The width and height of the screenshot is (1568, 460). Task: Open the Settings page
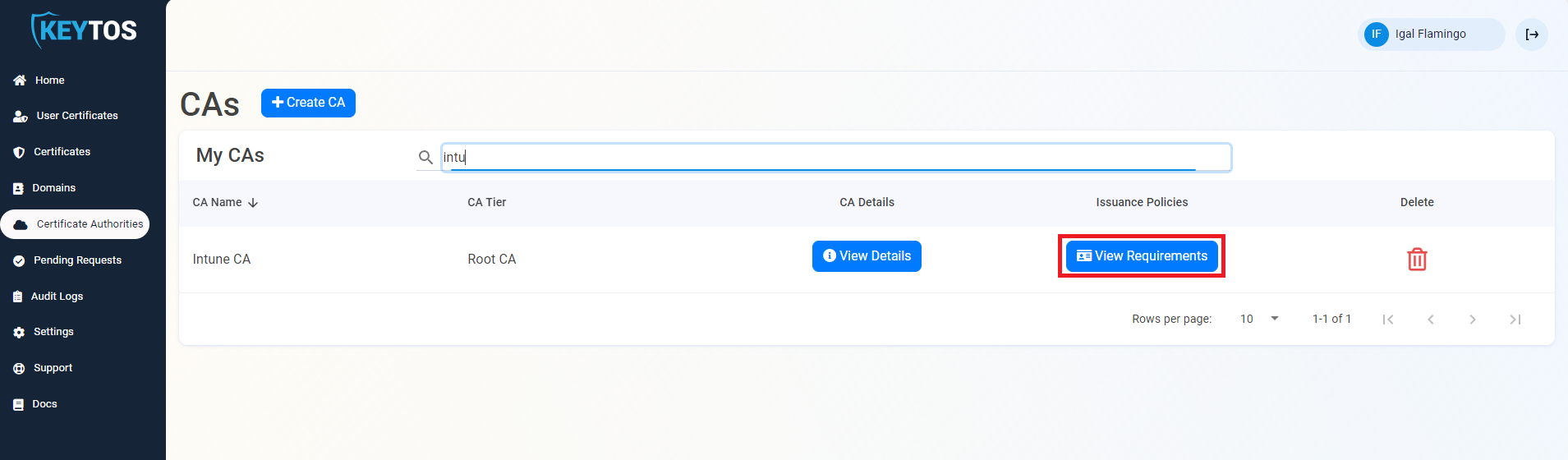pyautogui.click(x=53, y=332)
